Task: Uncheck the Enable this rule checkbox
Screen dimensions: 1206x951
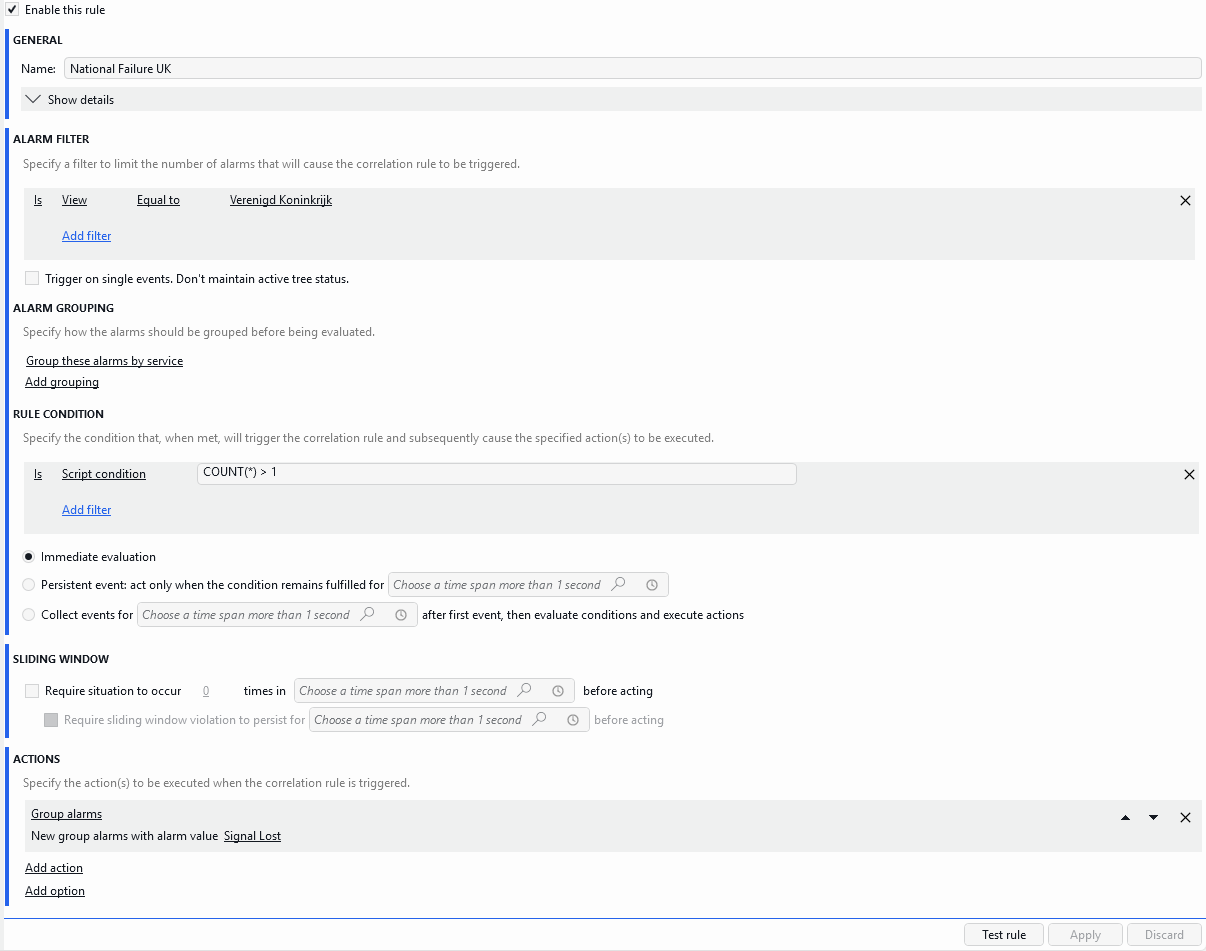Action: point(12,10)
